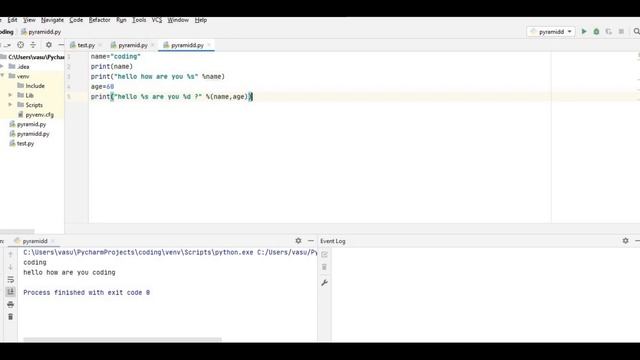
Task: Click Event Log mark-all-read icon
Action: 324,254
